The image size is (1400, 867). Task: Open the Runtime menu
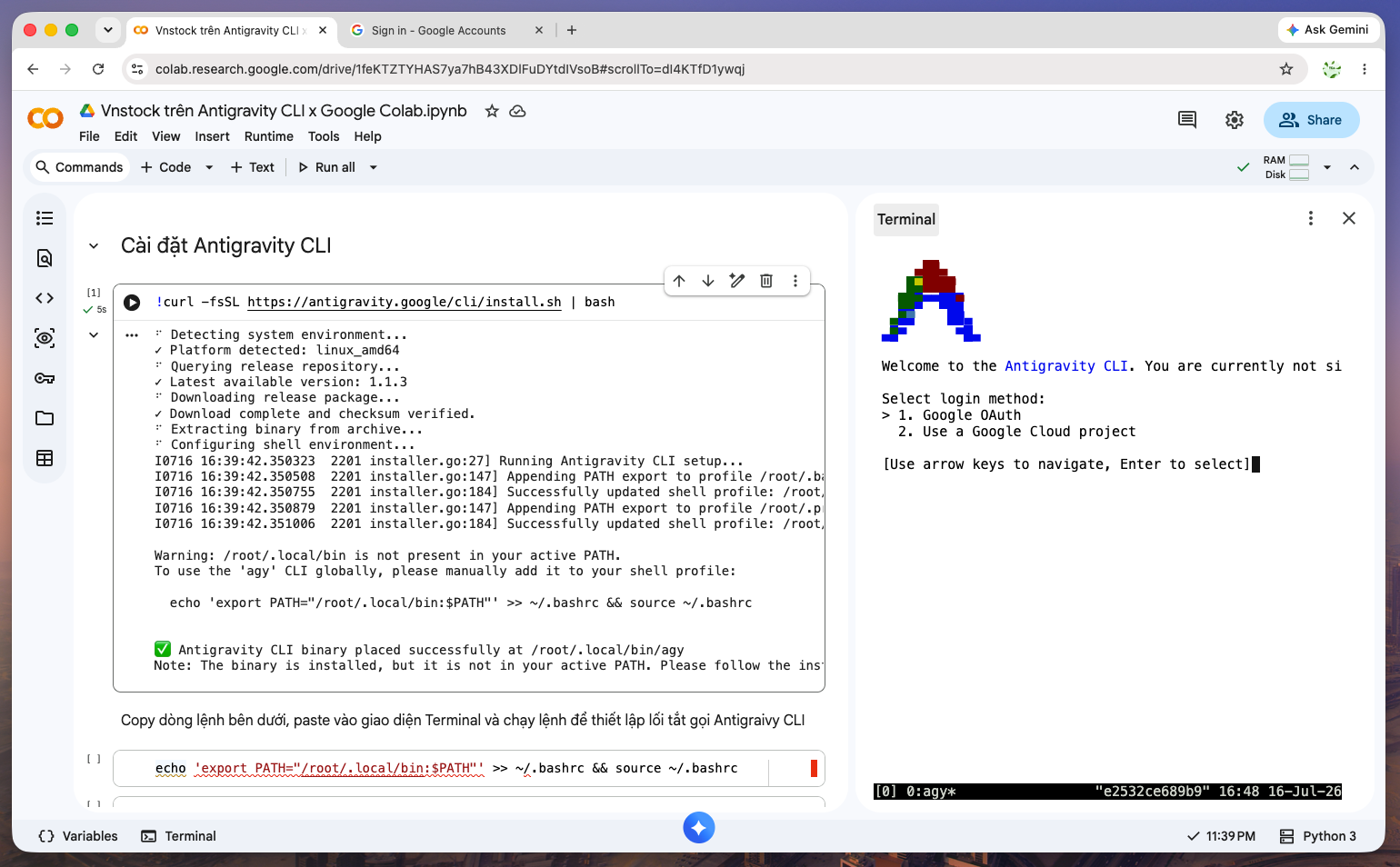pos(268,136)
